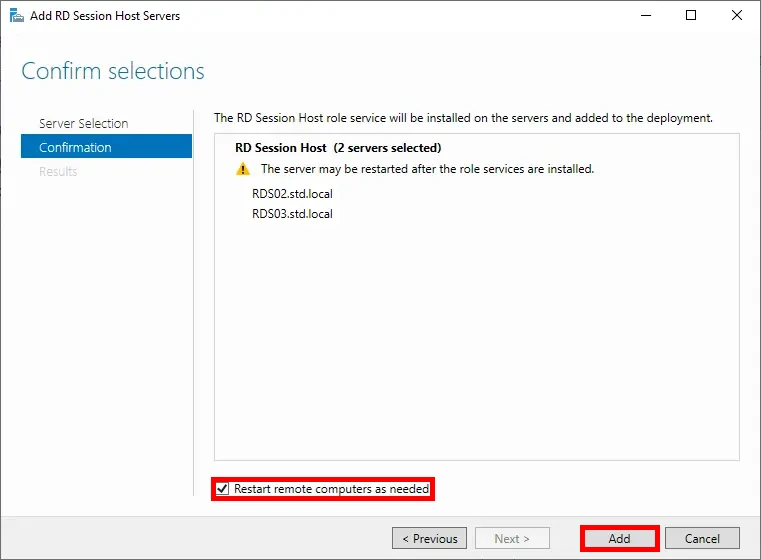Go back with the Previous button

pyautogui.click(x=429, y=538)
